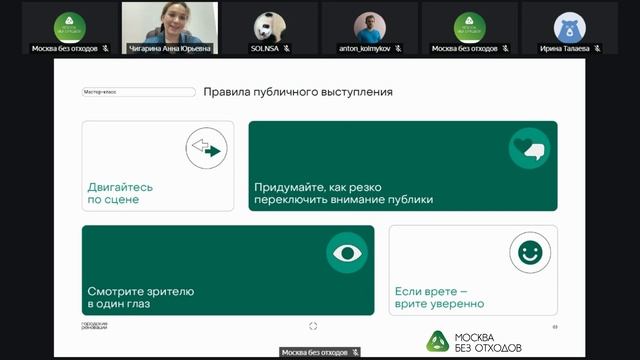Click the uppercase МОСКВА БЕЗ ОТХОДОВ logo text

tap(488, 342)
